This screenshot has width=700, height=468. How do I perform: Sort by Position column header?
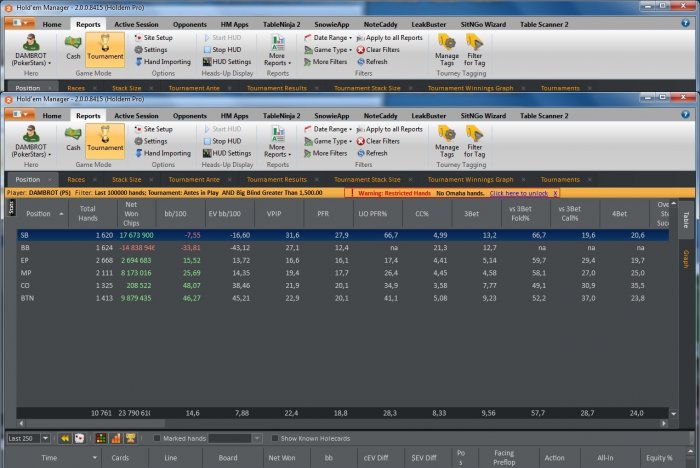pyautogui.click(x=42, y=213)
